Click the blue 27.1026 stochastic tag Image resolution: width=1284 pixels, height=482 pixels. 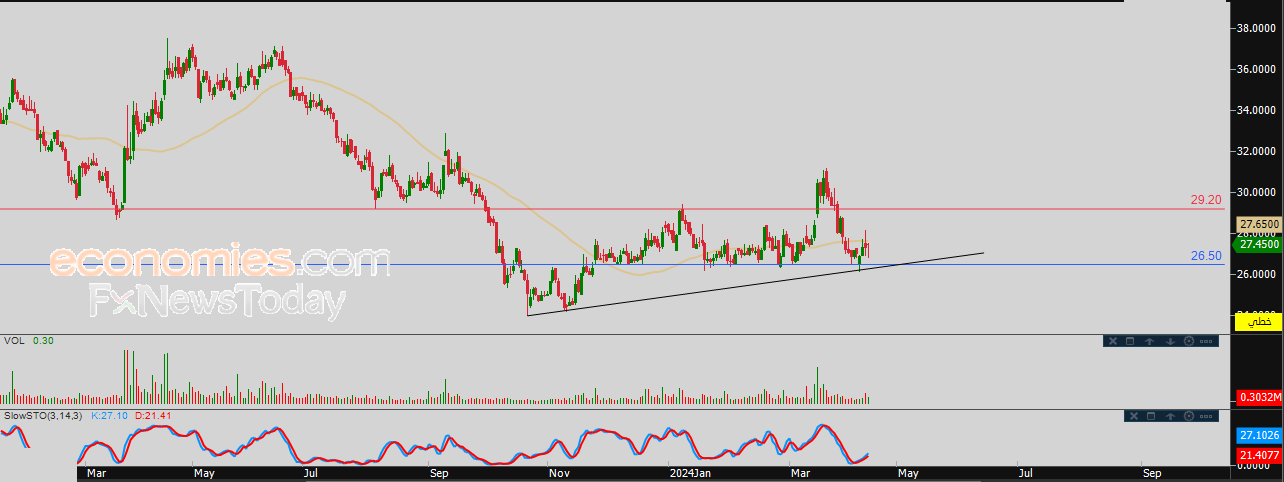[x=1259, y=436]
